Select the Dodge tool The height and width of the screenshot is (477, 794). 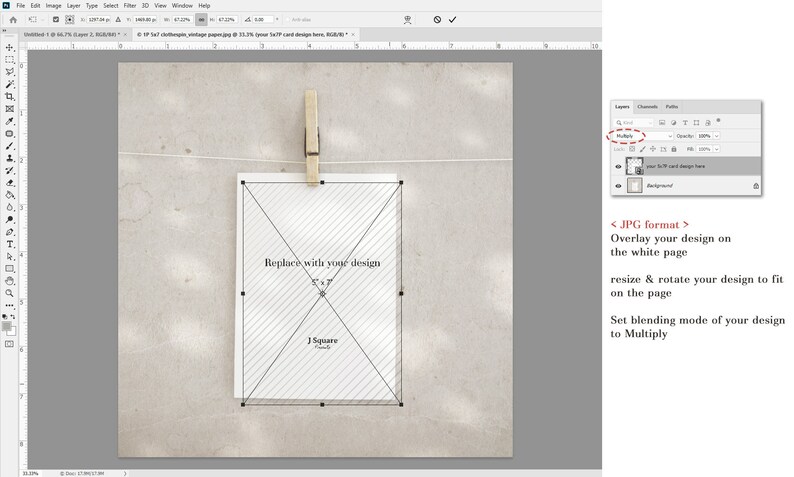tap(10, 220)
